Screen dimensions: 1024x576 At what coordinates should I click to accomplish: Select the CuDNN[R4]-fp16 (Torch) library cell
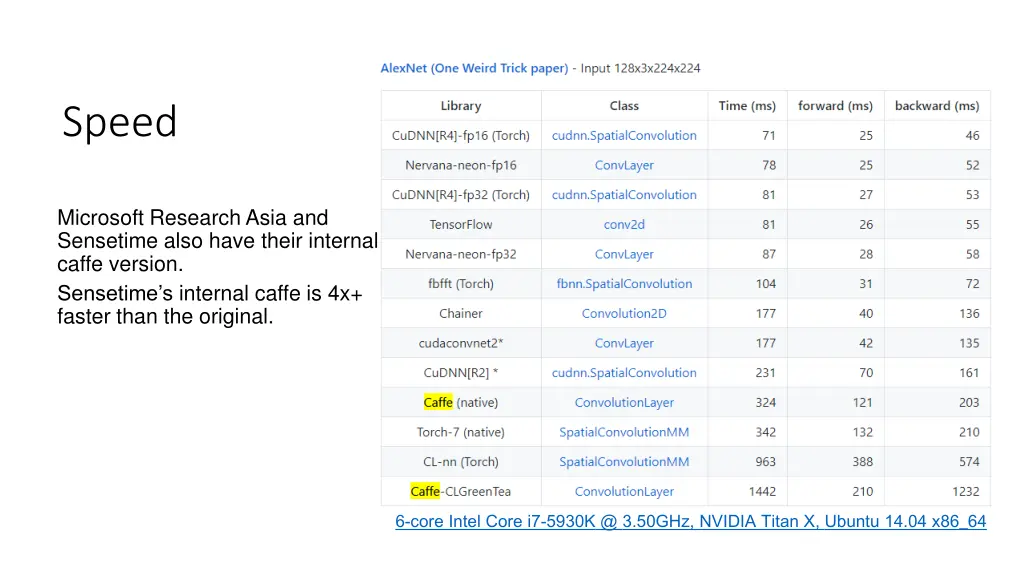point(460,135)
